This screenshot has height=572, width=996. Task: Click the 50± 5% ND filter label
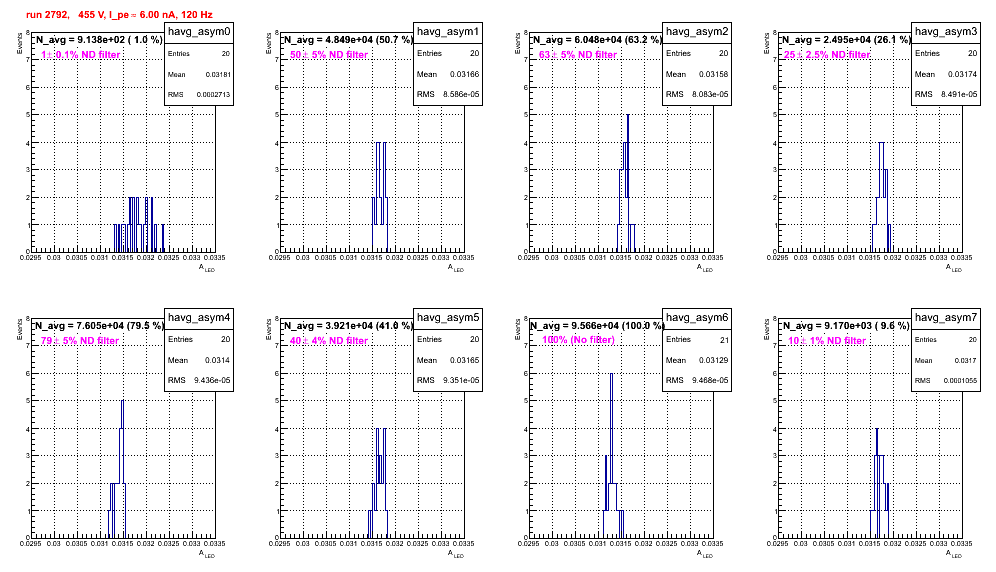pyautogui.click(x=329, y=55)
